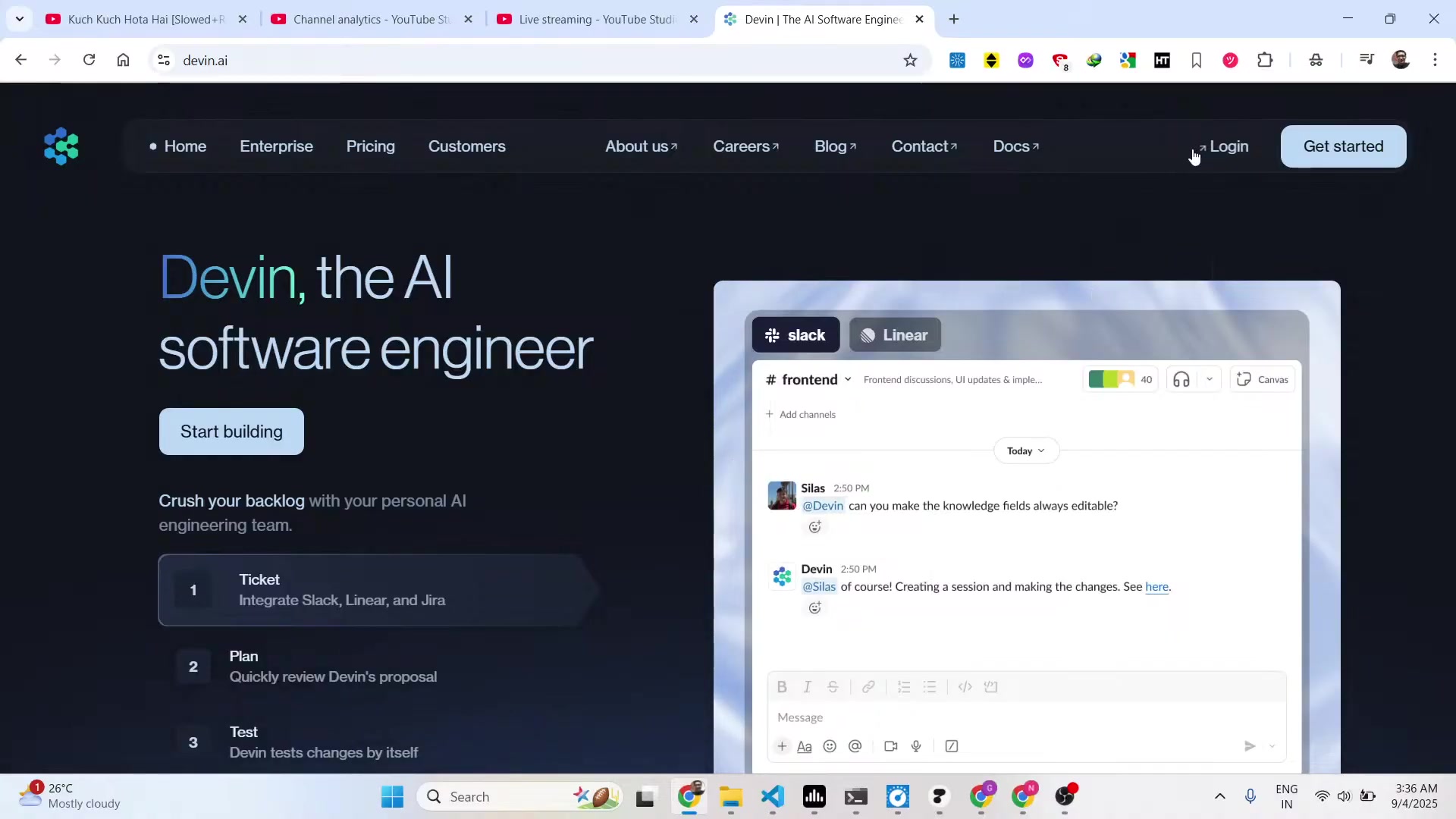This screenshot has width=1456, height=819.
Task: Bookmark this page with star icon
Action: [910, 60]
